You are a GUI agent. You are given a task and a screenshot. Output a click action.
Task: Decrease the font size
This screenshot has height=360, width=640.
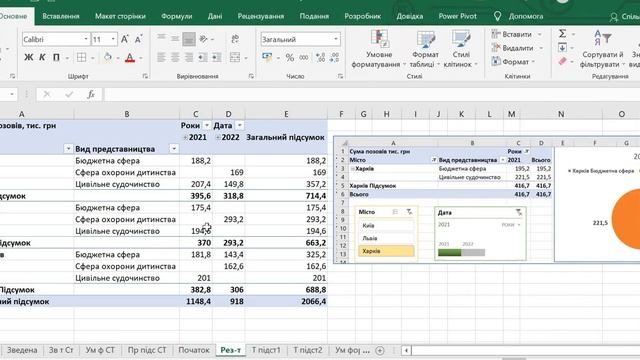pos(138,39)
